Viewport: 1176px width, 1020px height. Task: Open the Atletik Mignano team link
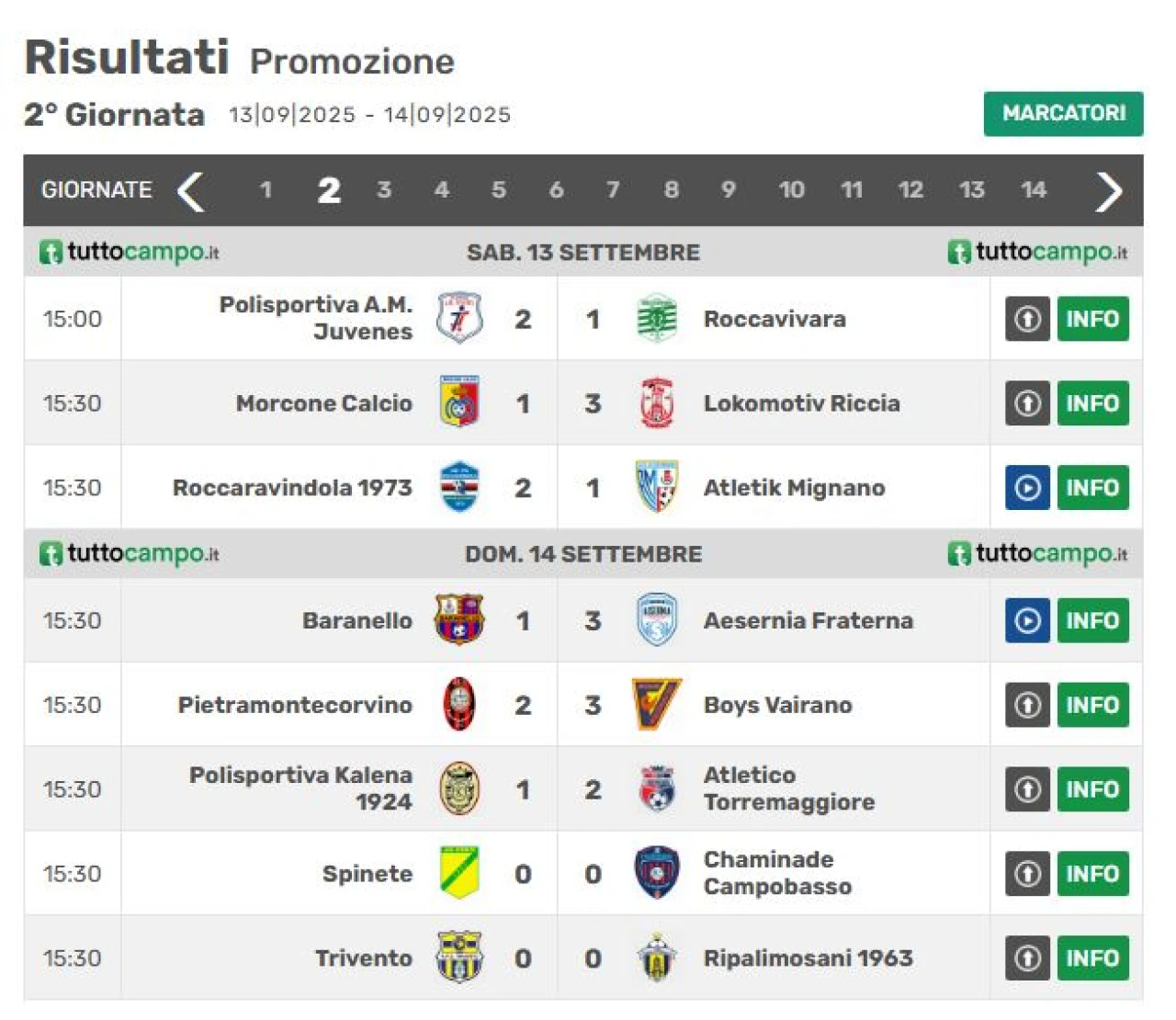(x=794, y=488)
